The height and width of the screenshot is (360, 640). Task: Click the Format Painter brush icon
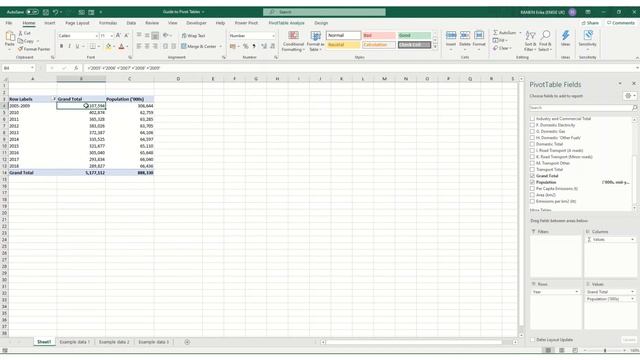tap(20, 49)
